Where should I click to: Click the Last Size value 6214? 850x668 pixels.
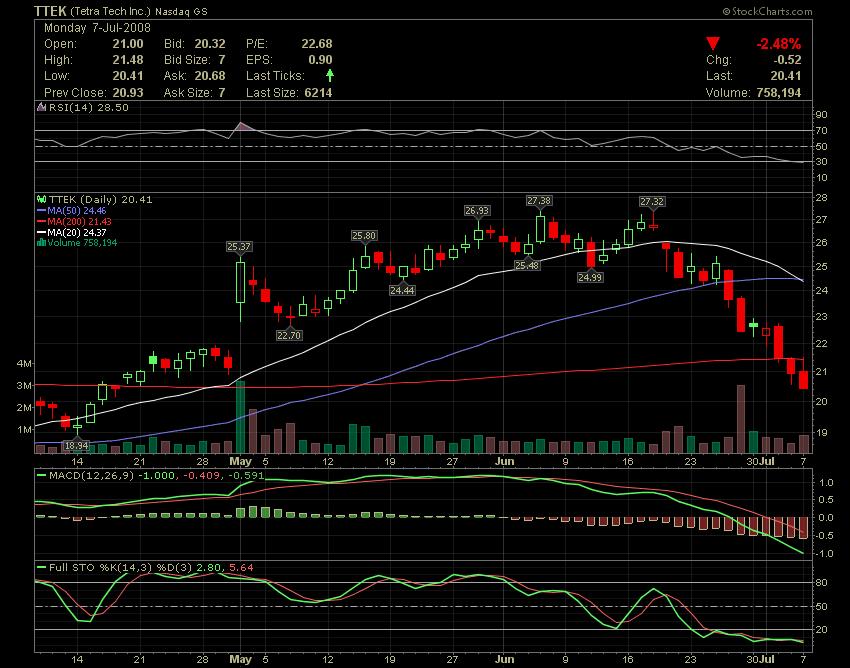click(x=318, y=93)
